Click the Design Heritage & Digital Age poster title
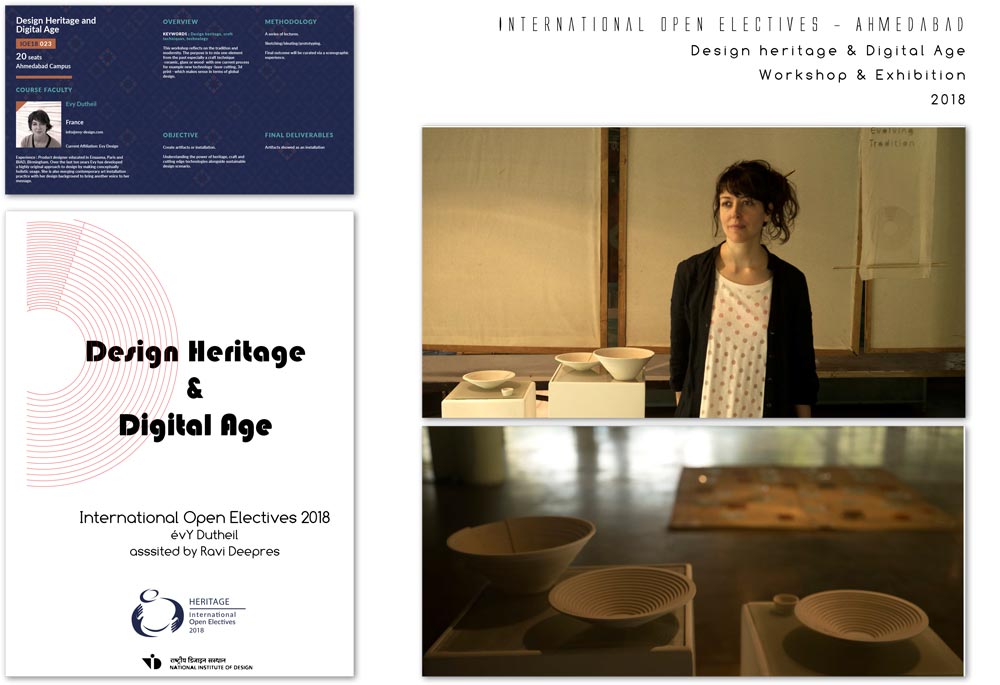Image resolution: width=1000 pixels, height=685 pixels. click(x=195, y=388)
